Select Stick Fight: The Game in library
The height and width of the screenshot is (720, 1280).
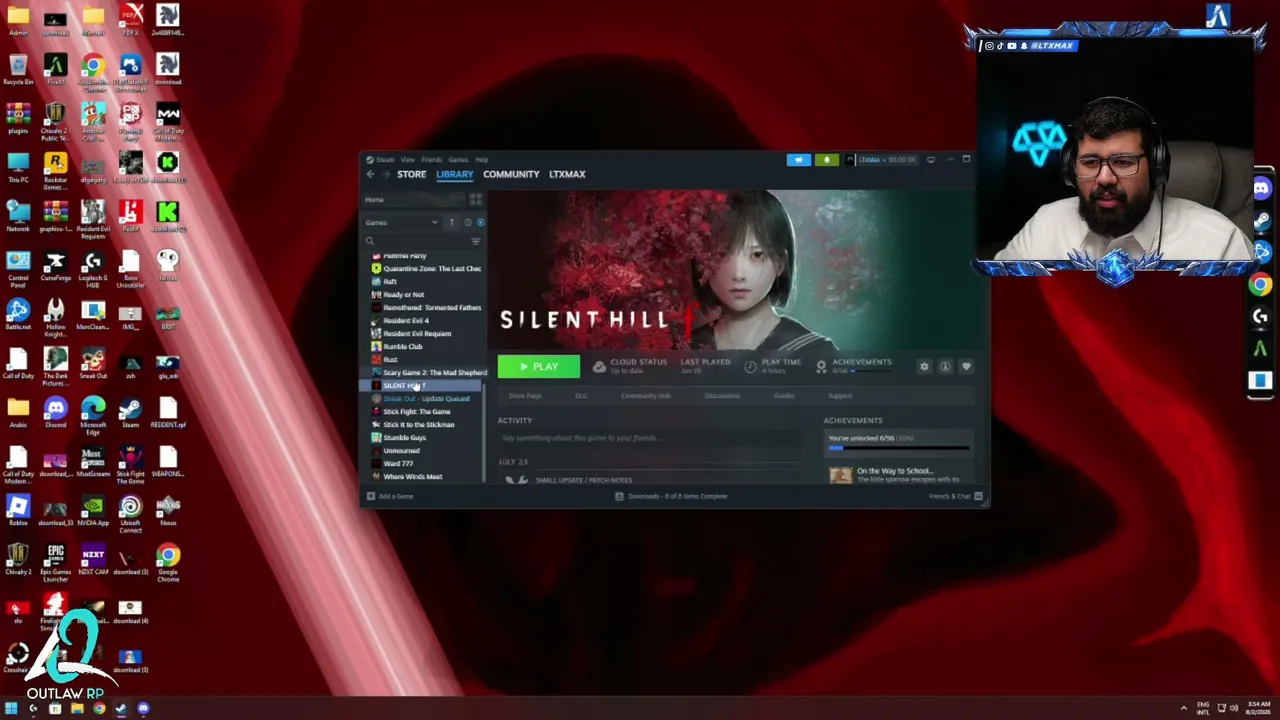point(417,412)
